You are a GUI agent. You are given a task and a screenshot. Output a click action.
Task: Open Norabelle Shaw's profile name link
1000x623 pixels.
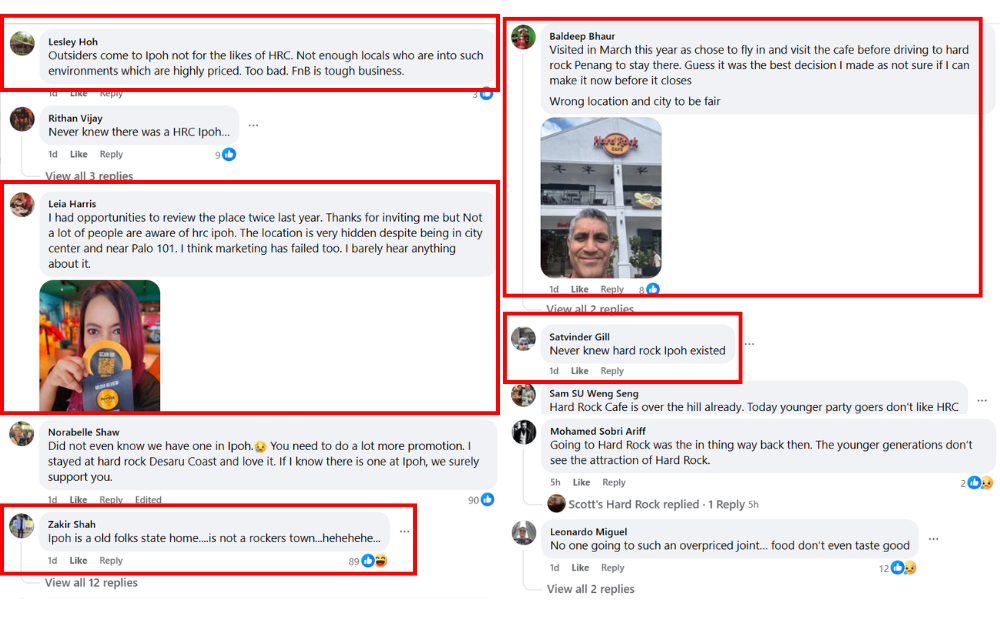click(x=83, y=432)
